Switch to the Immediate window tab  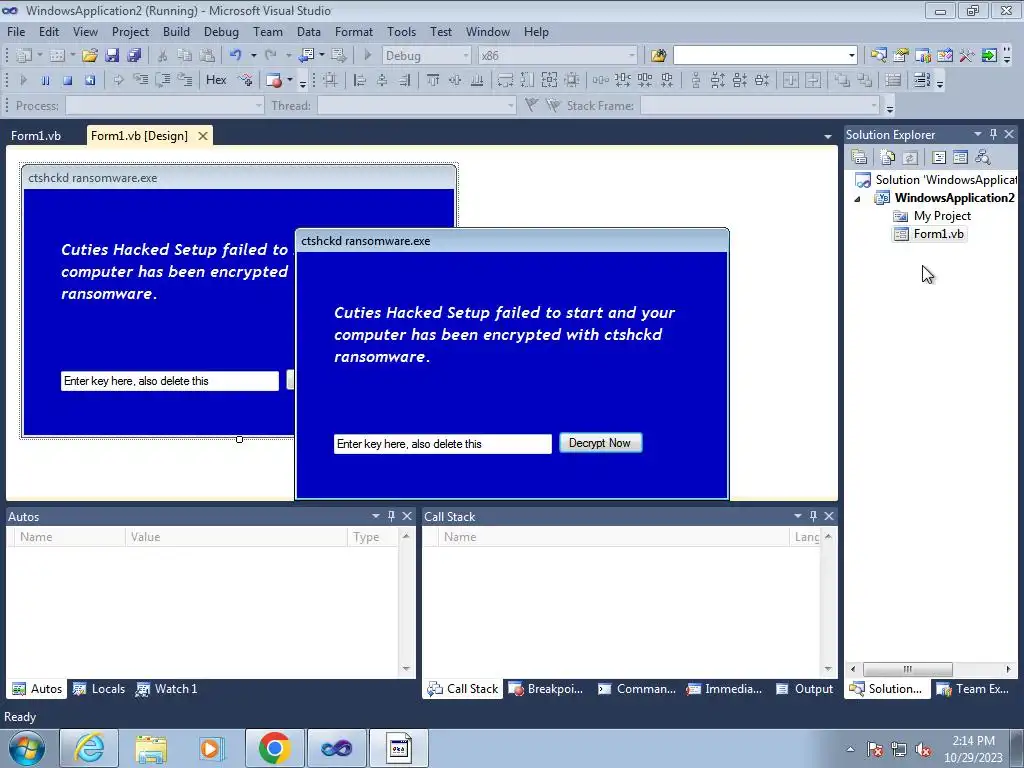[724, 688]
